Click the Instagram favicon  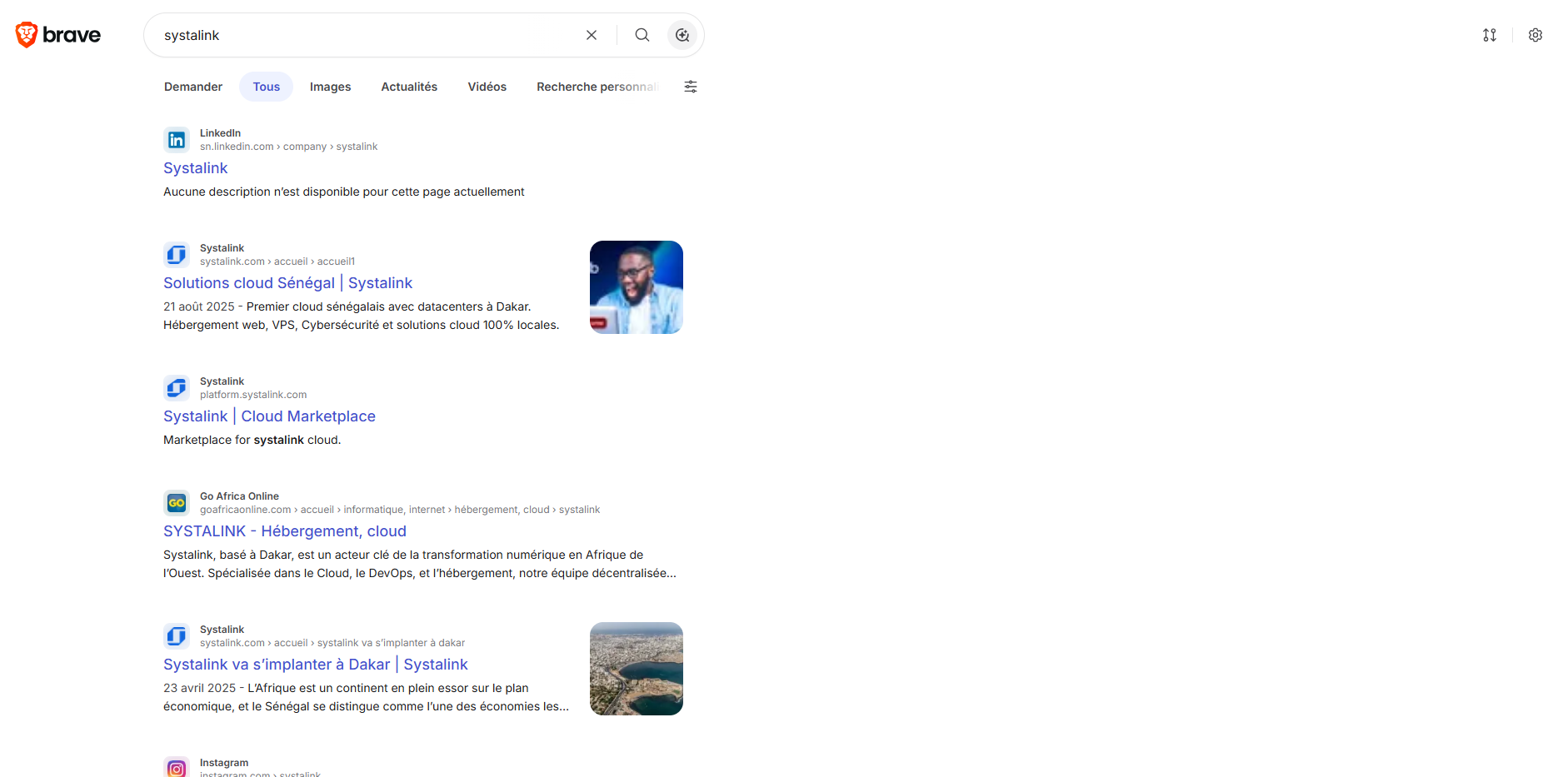177,768
